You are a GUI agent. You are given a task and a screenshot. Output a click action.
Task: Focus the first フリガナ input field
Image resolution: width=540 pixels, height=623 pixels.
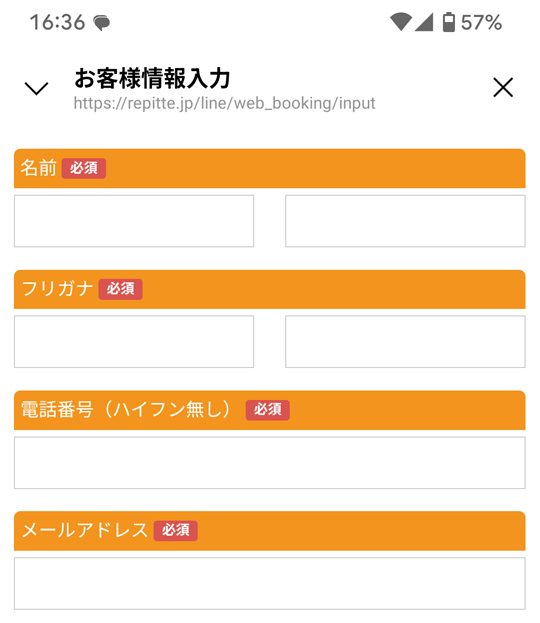pos(134,342)
